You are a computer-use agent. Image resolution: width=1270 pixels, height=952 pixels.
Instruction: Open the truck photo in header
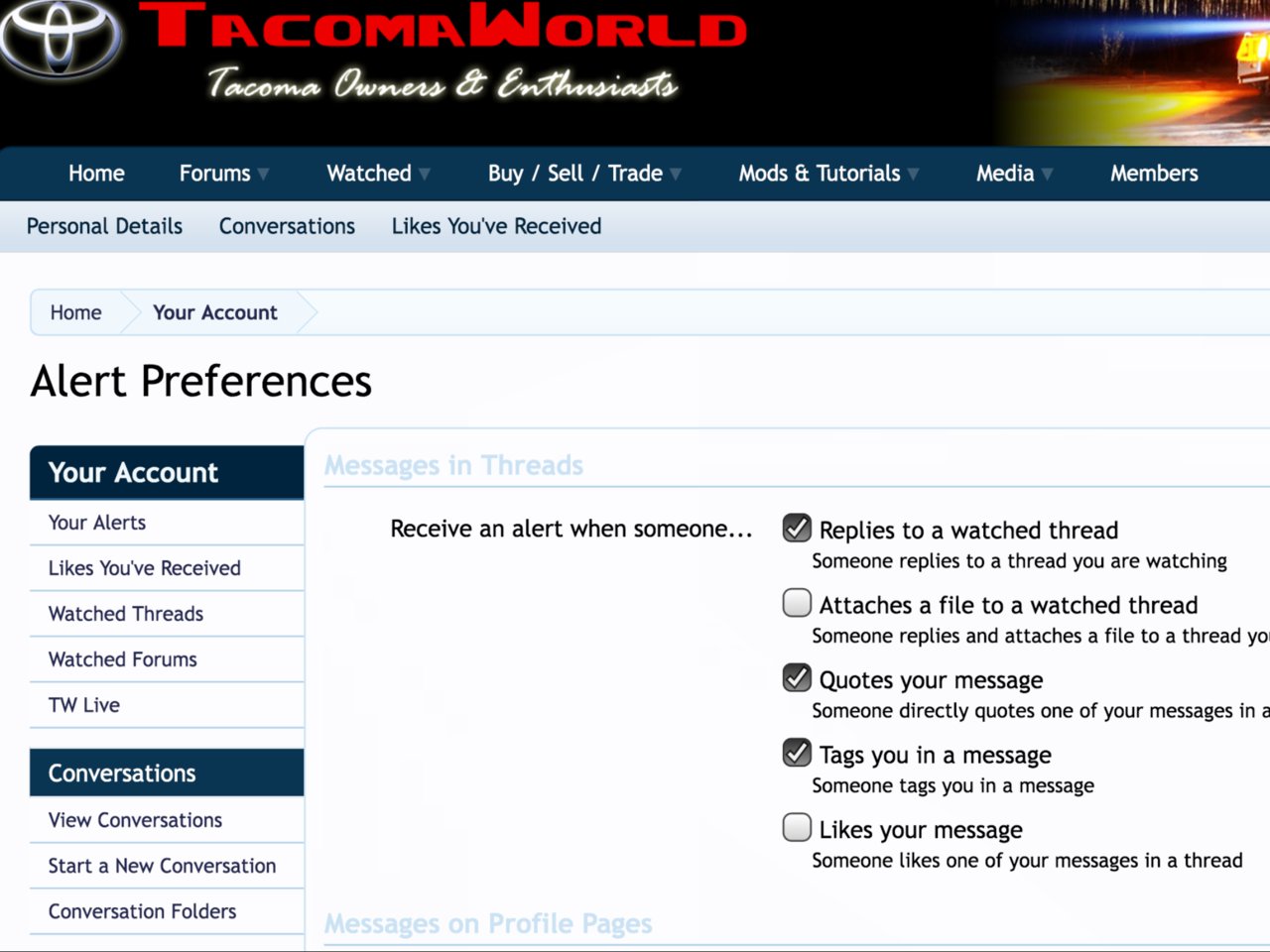1134,72
